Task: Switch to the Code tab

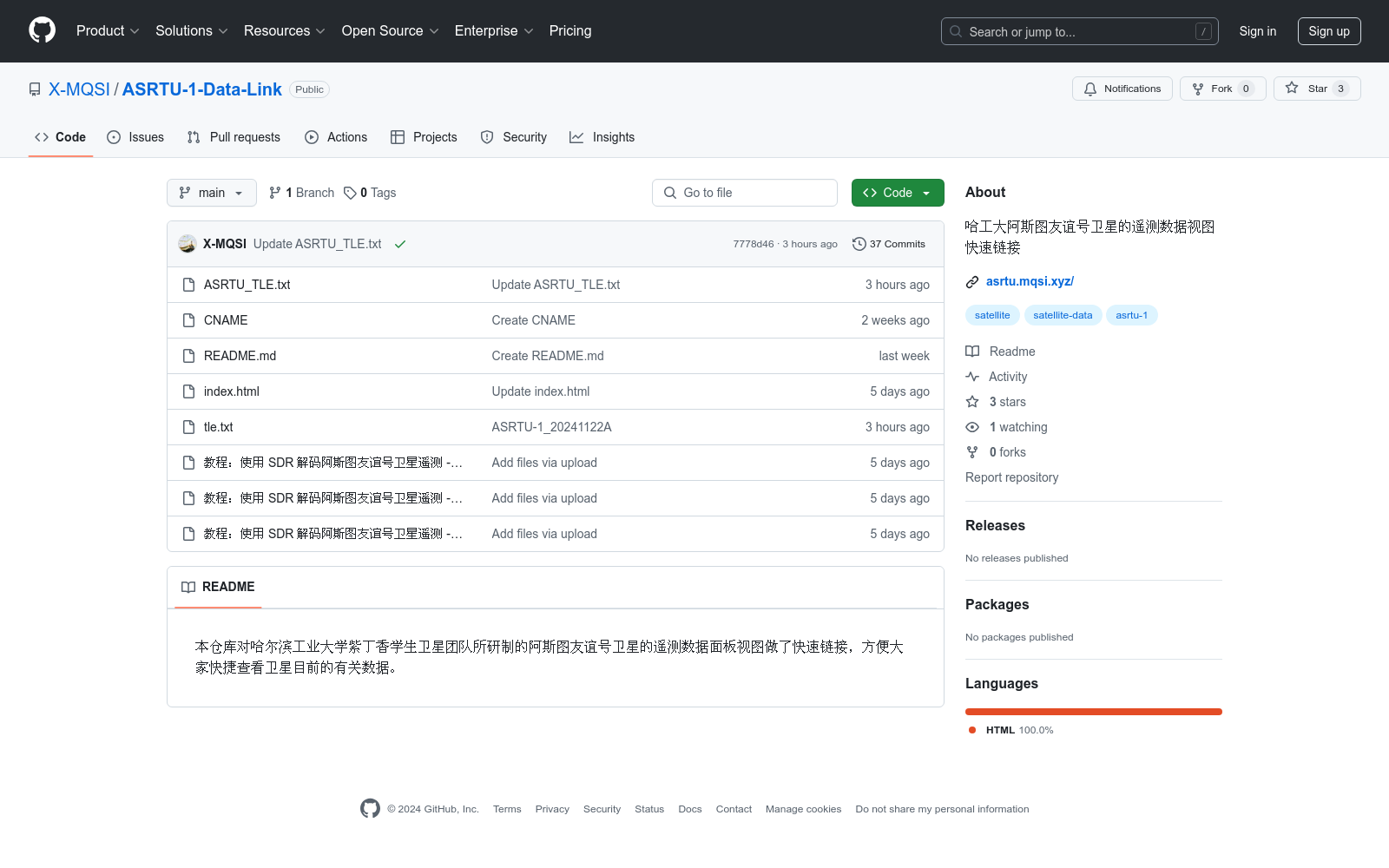Action: [61, 137]
